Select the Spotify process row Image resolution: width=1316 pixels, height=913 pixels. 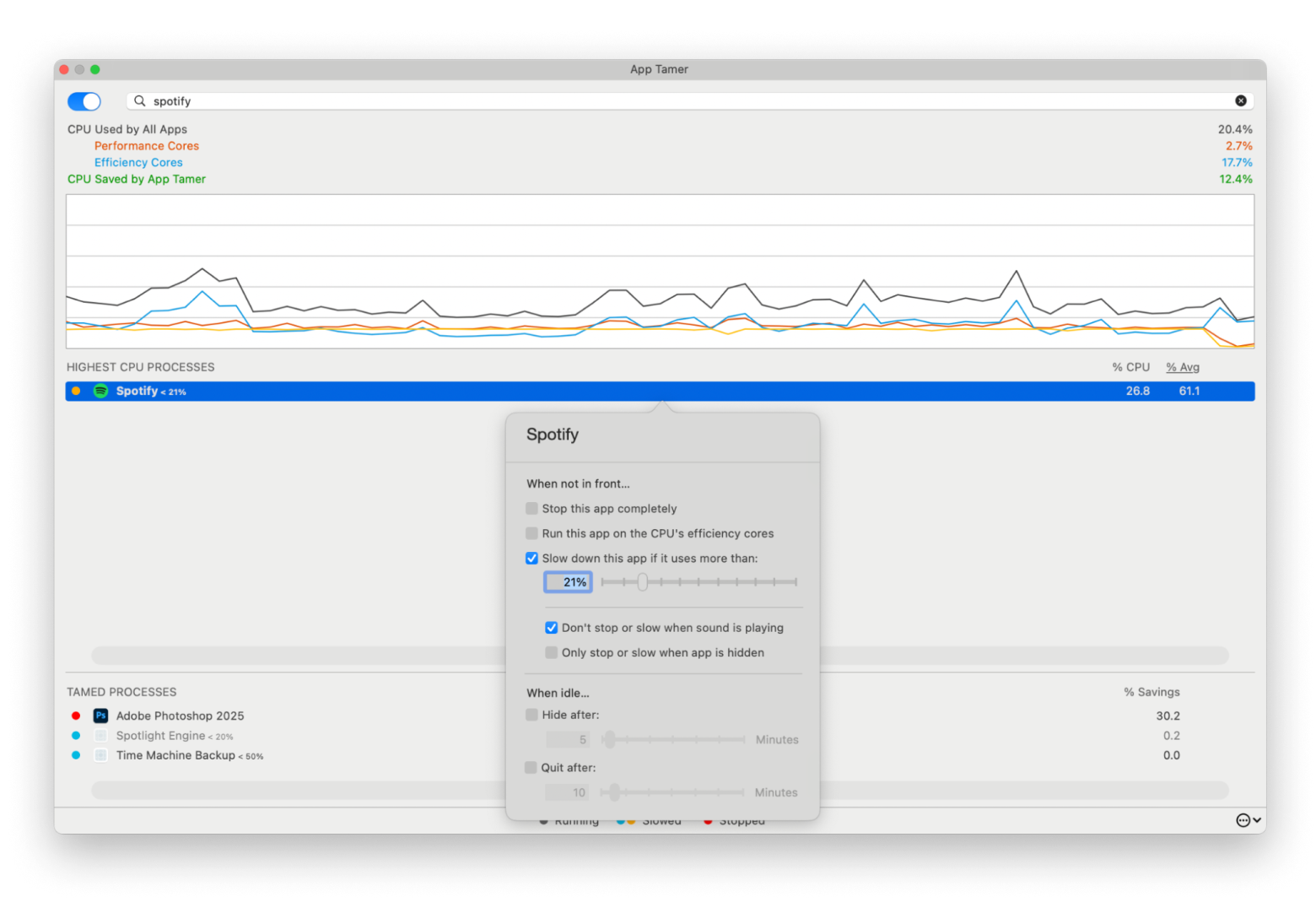tap(660, 391)
